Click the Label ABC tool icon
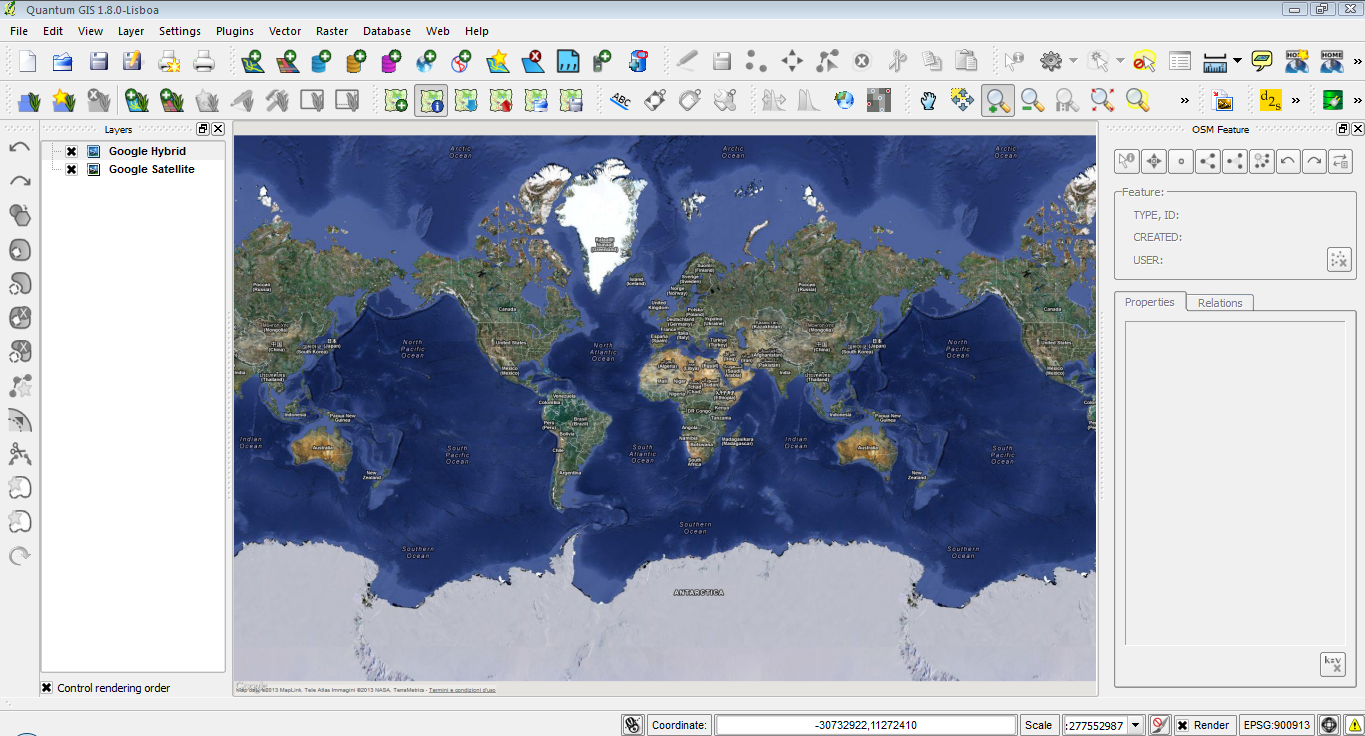This screenshot has height=736, width=1365. point(620,100)
